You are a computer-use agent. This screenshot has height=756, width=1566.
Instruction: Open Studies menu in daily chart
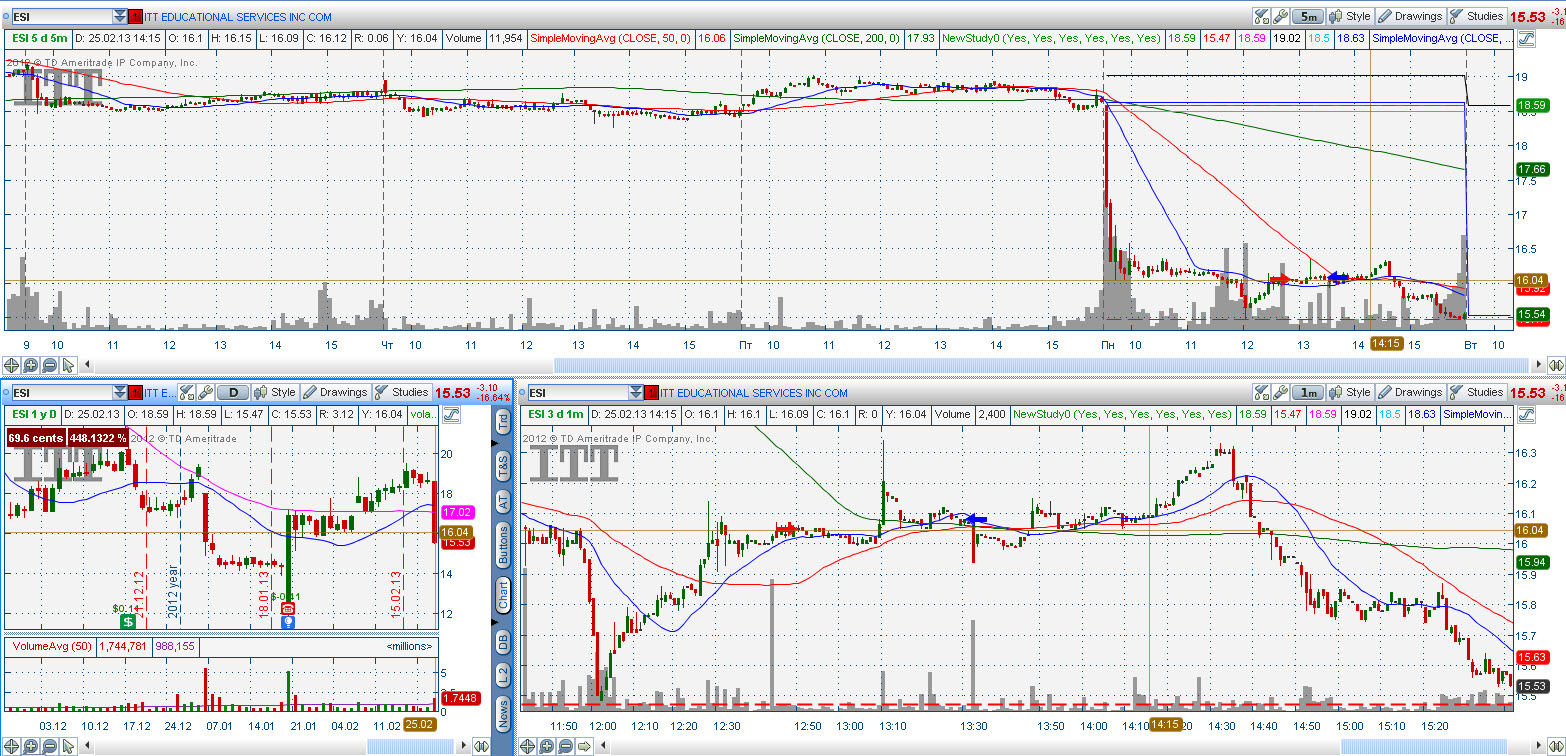(402, 393)
